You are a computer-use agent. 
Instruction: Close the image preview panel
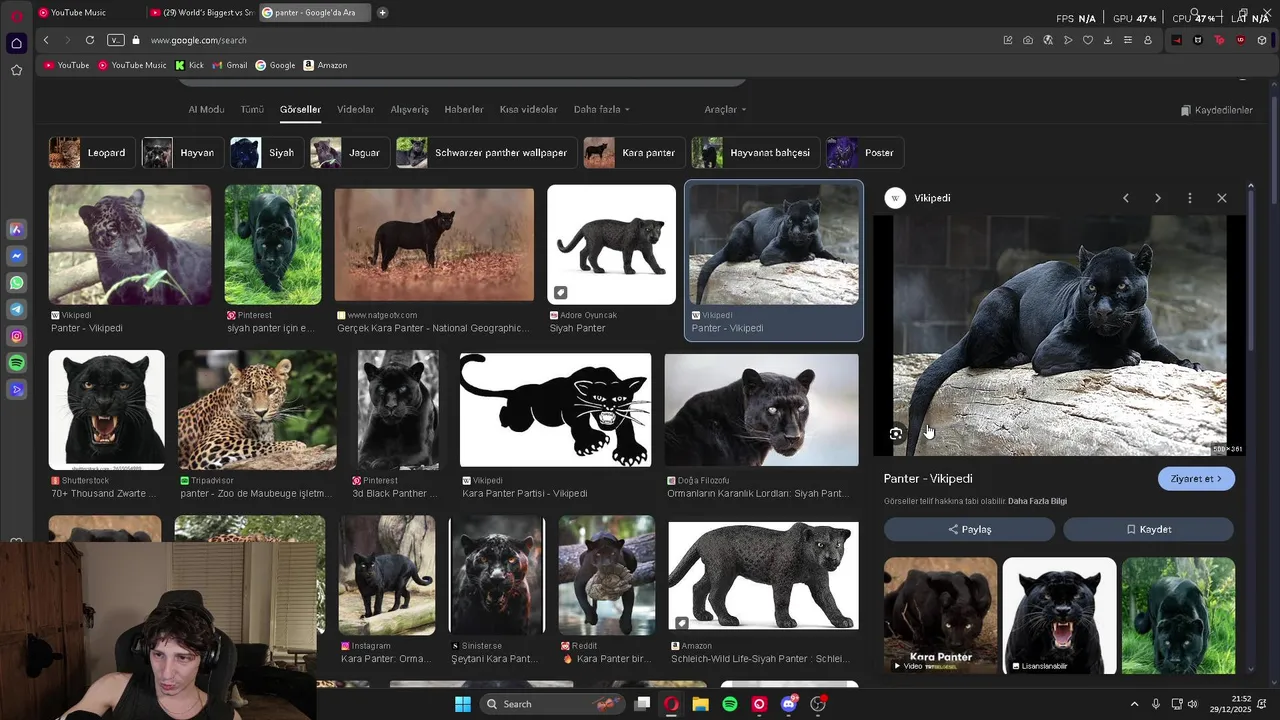(x=1222, y=198)
